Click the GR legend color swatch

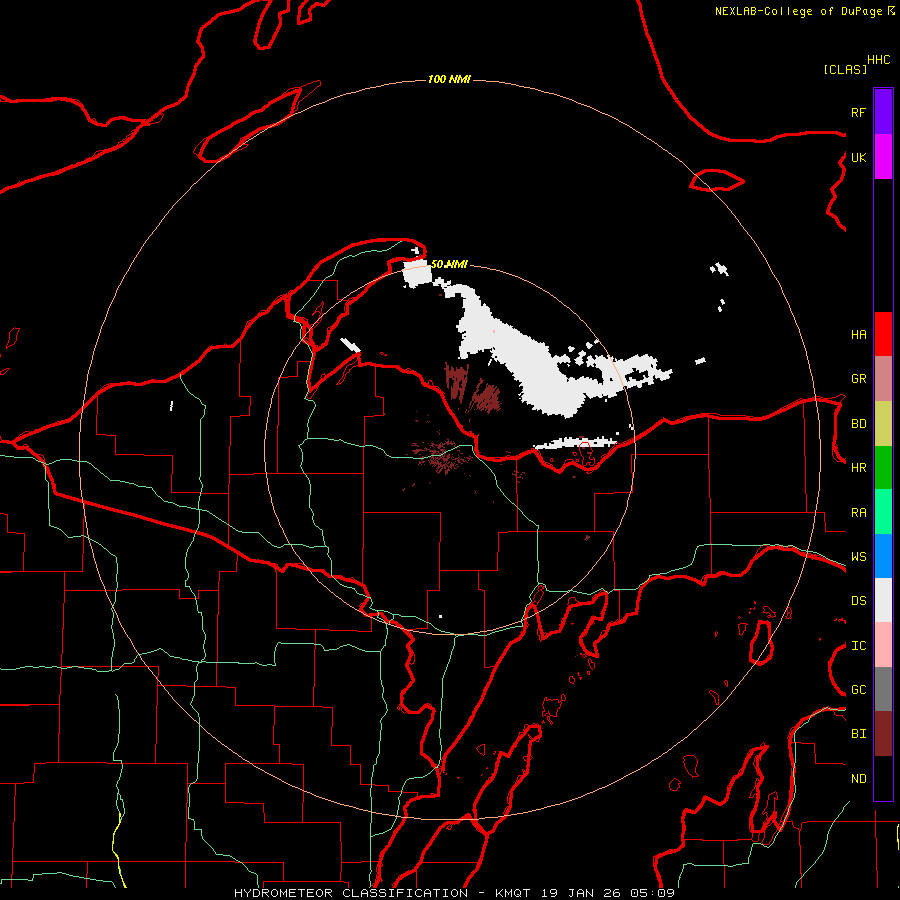tap(883, 379)
